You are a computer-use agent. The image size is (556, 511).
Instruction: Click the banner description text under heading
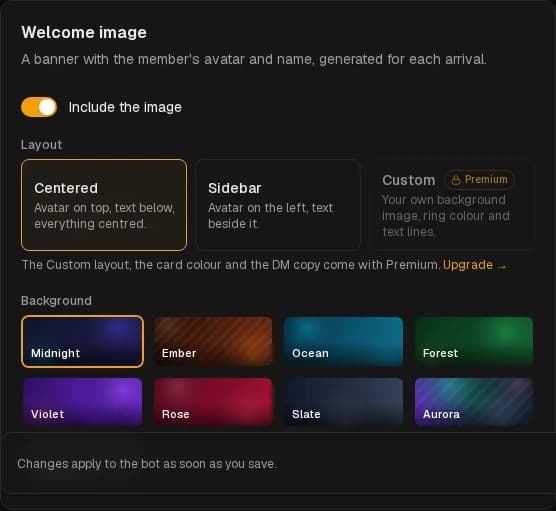254,59
